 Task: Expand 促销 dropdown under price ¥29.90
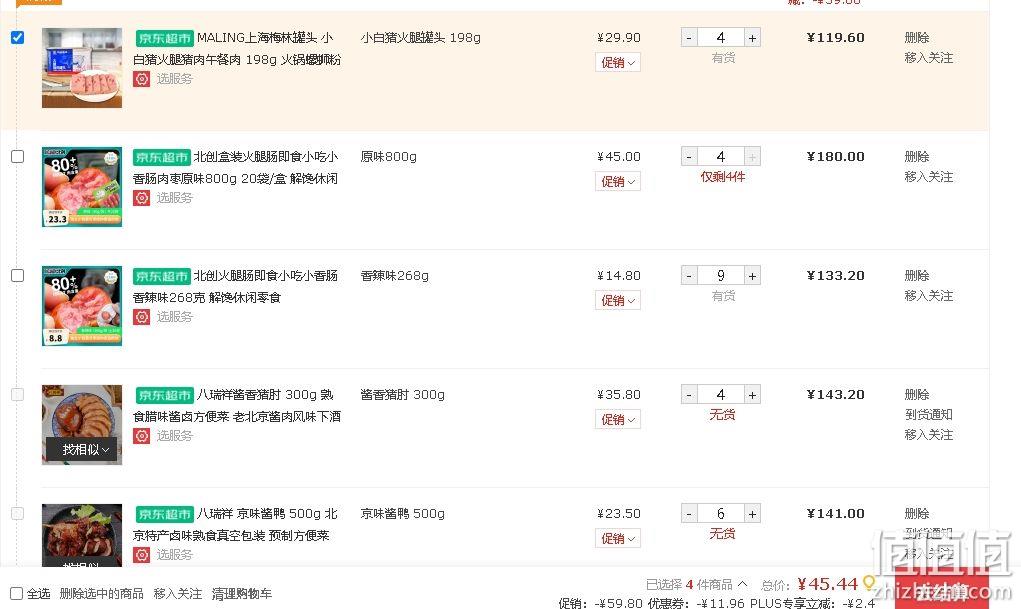(617, 63)
